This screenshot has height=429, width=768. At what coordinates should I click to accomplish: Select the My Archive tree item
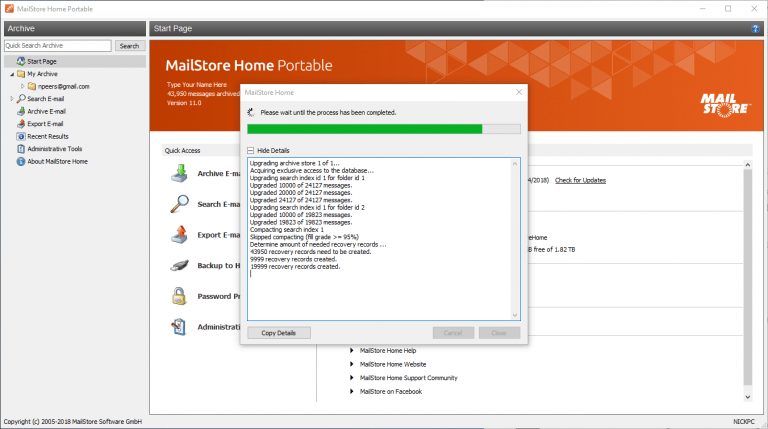pyautogui.click(x=43, y=74)
